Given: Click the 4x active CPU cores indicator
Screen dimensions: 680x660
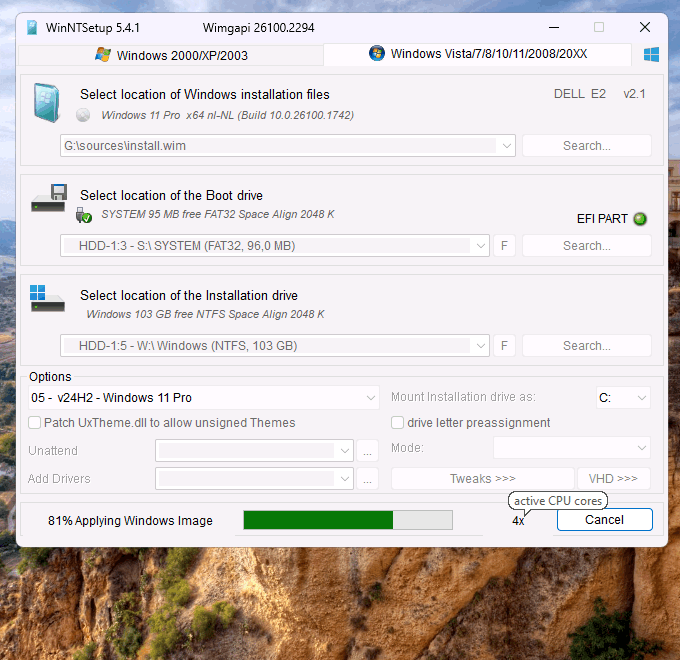Looking at the screenshot, I should (x=518, y=521).
